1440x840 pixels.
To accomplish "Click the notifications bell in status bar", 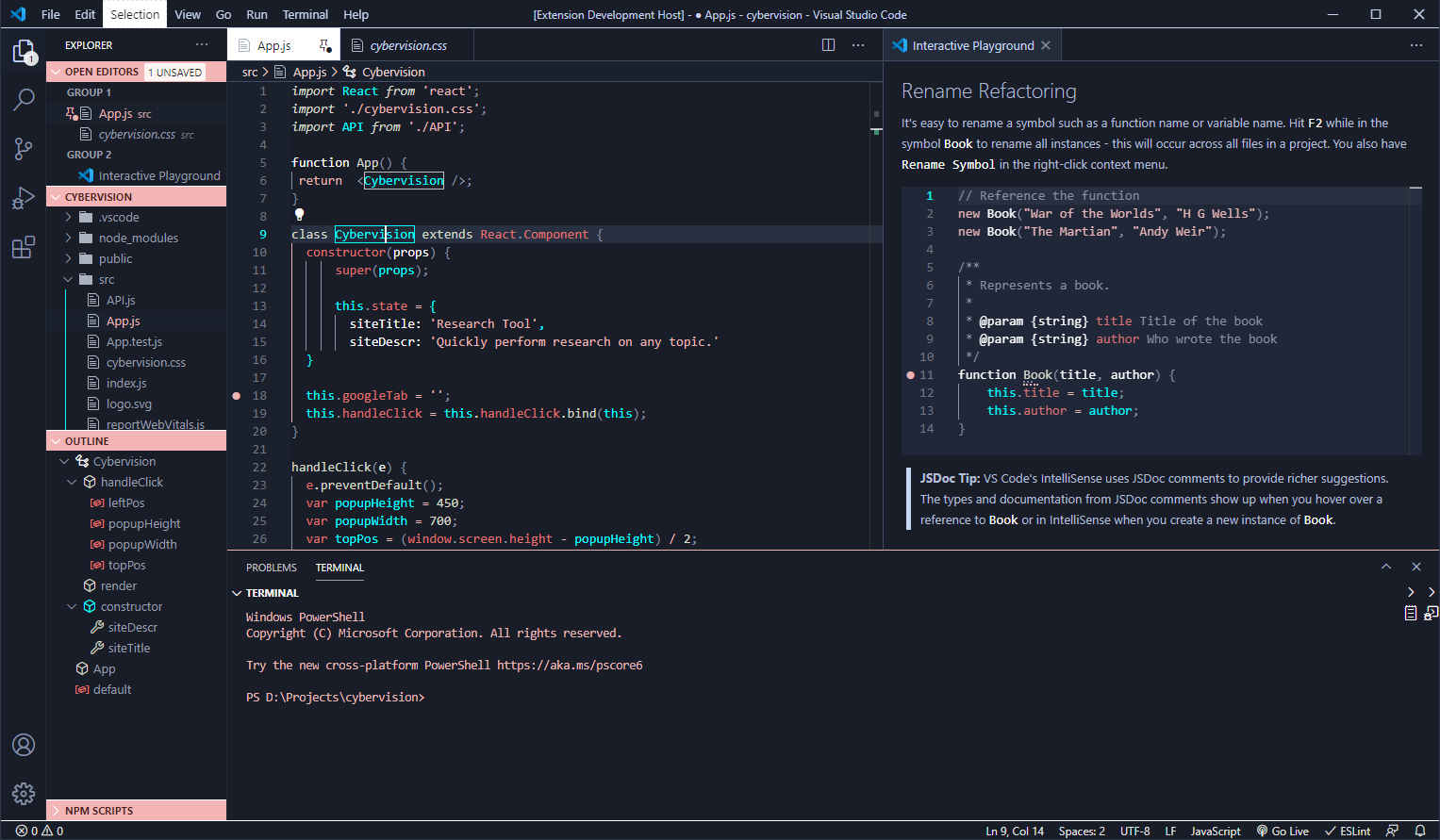I will tap(1420, 831).
